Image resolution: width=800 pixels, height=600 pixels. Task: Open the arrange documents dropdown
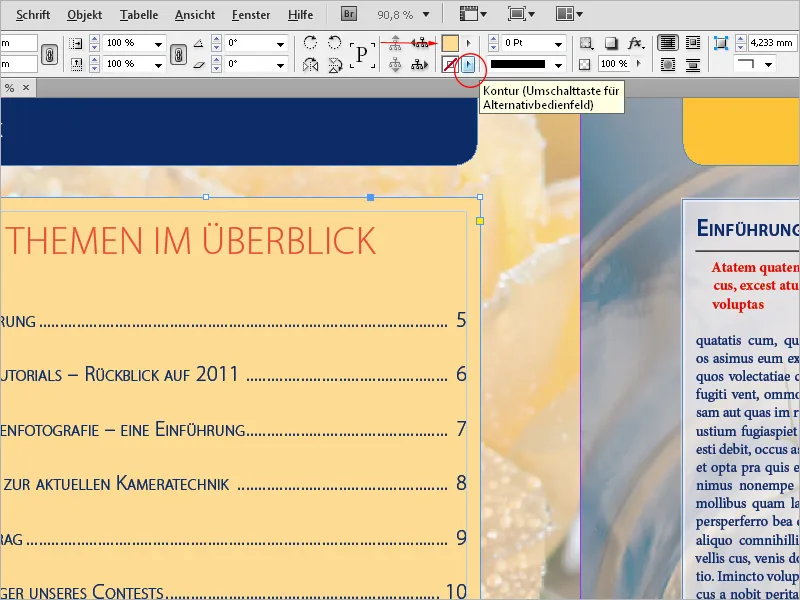[569, 14]
